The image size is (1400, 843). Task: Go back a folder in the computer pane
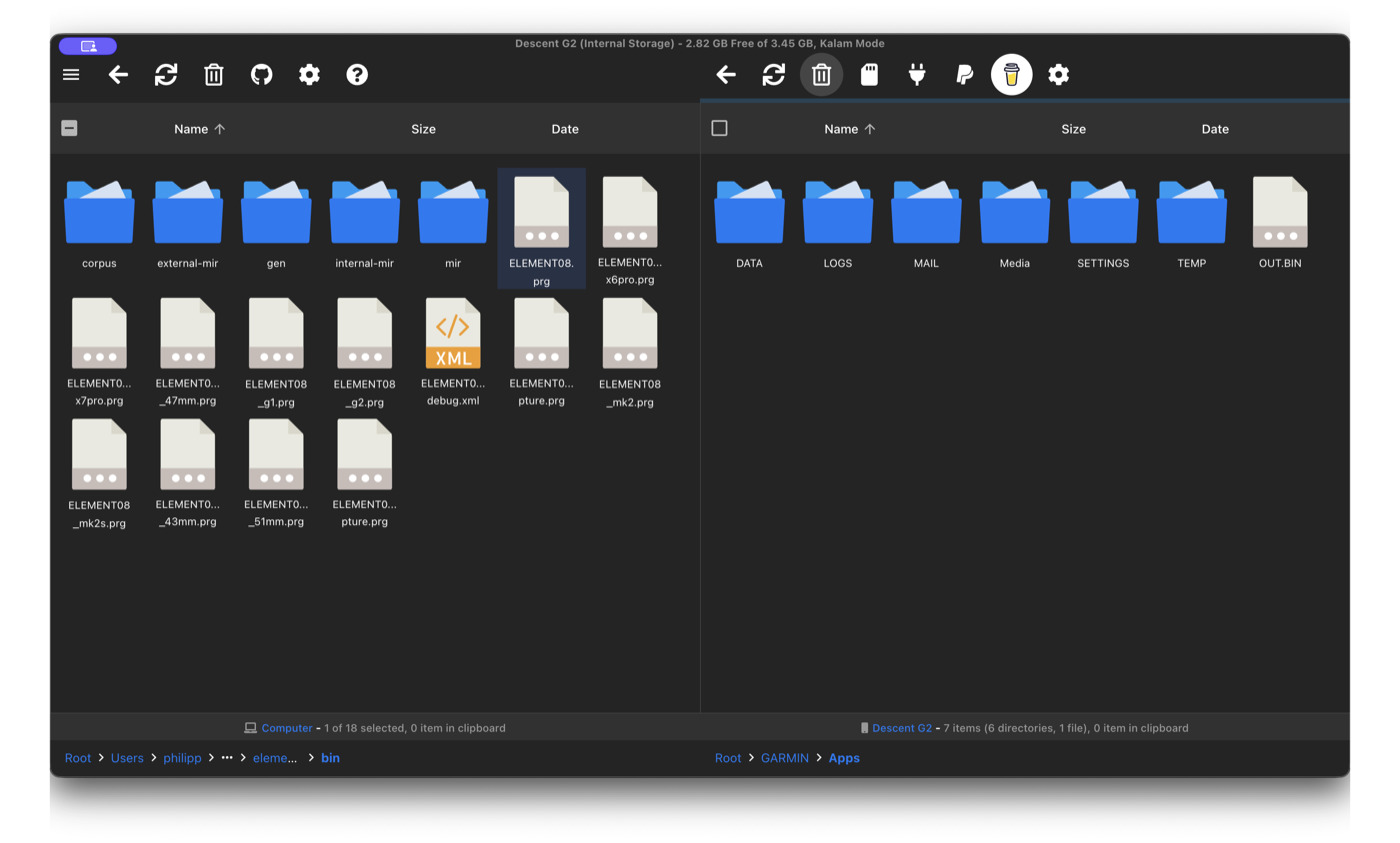coord(118,75)
